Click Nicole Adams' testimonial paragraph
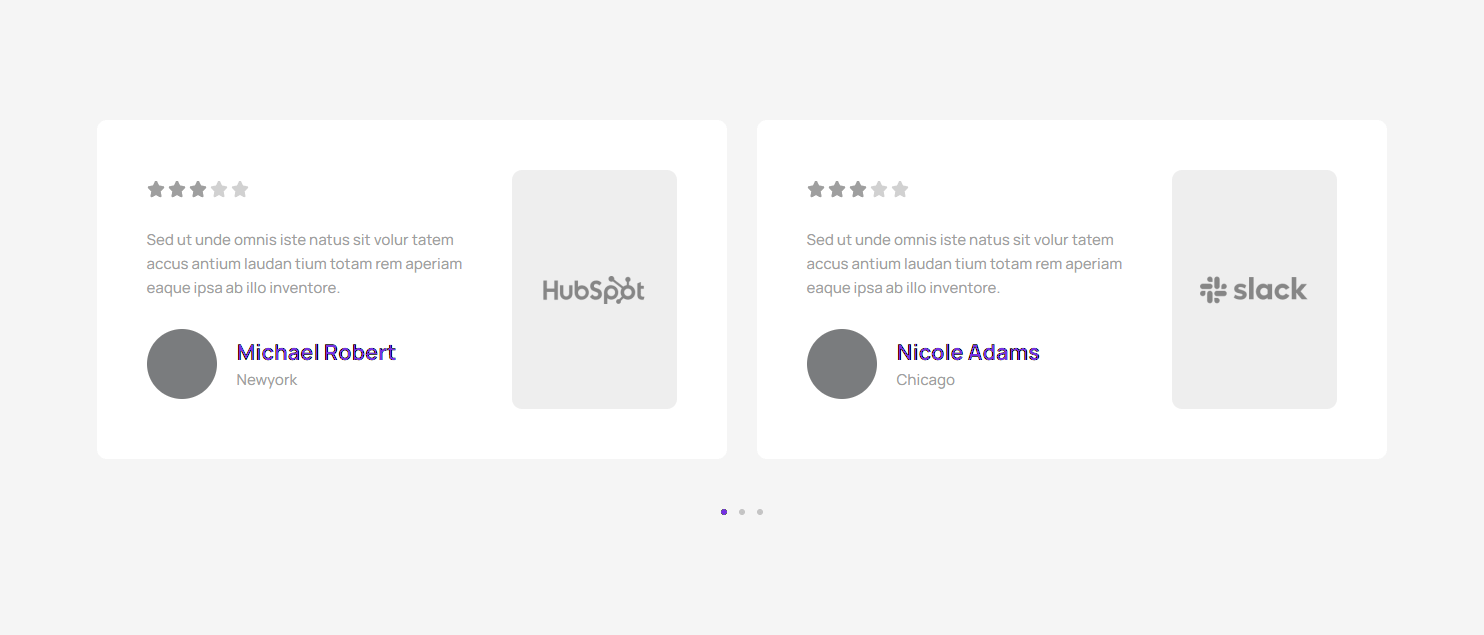 pyautogui.click(x=964, y=264)
